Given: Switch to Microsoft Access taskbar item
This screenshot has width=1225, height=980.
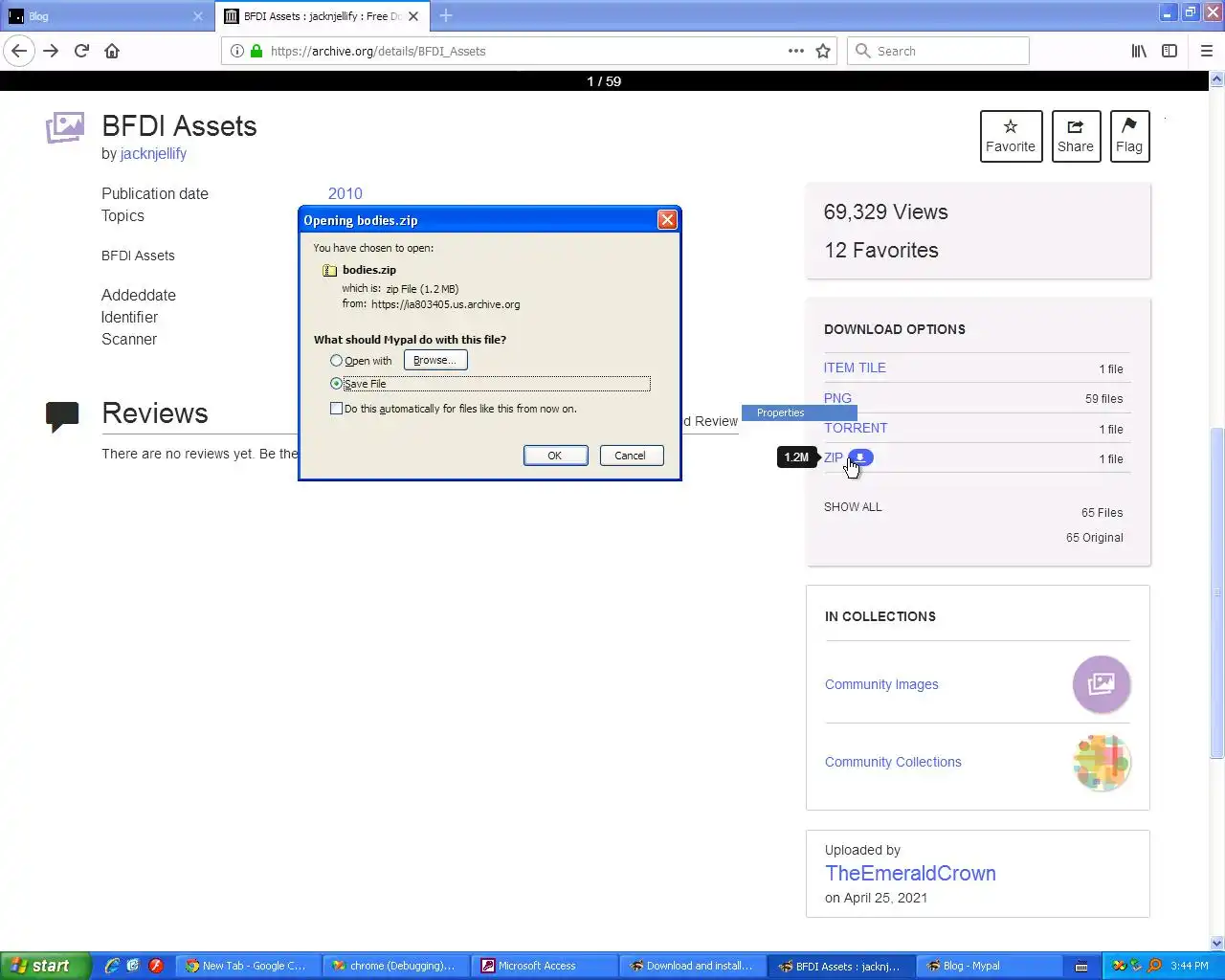Looking at the screenshot, I should 542,966.
